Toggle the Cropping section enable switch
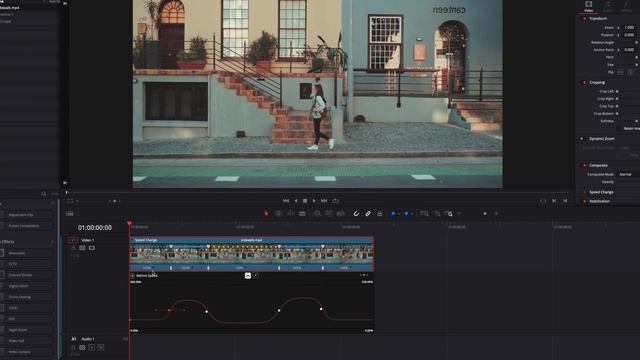 pos(584,82)
